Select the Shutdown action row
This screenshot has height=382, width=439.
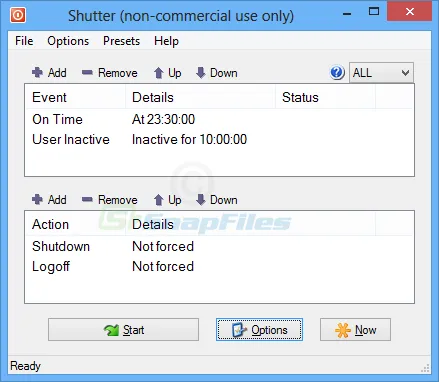219,246
